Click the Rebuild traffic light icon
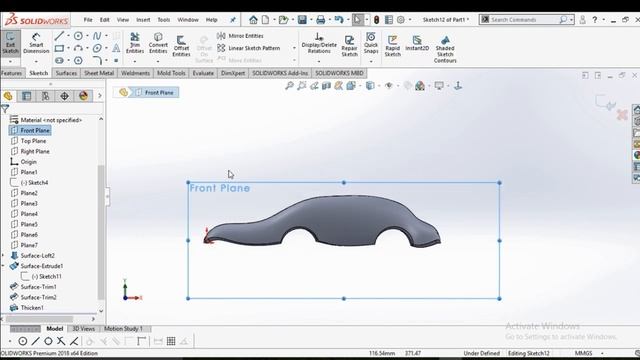Image resolution: width=640 pixels, height=360 pixels. coord(376,20)
